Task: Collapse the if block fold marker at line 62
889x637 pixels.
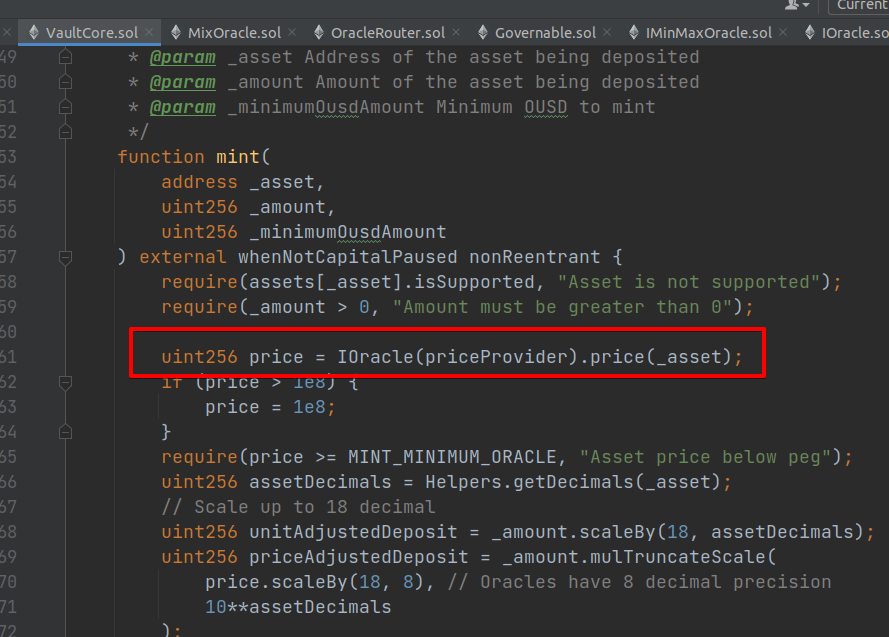Action: pos(65,382)
